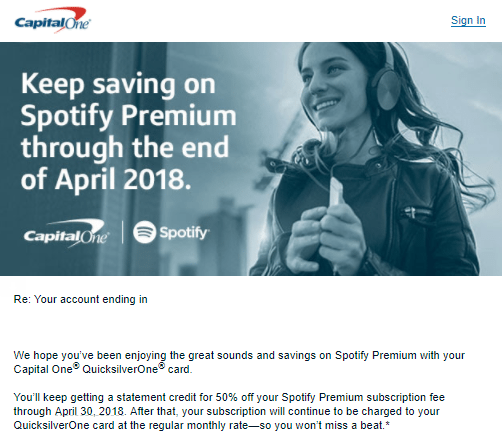
Task: Click the card held in woman's hands
Action: click(x=336, y=191)
